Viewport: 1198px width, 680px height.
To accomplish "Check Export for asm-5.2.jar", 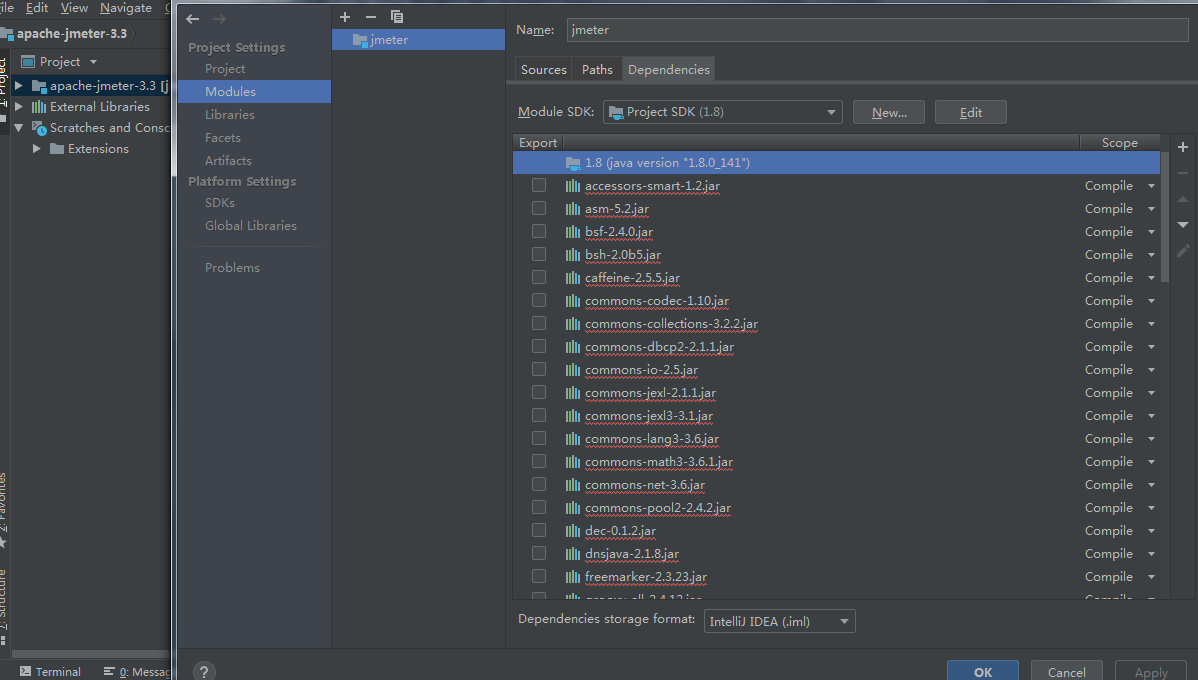I will 539,208.
